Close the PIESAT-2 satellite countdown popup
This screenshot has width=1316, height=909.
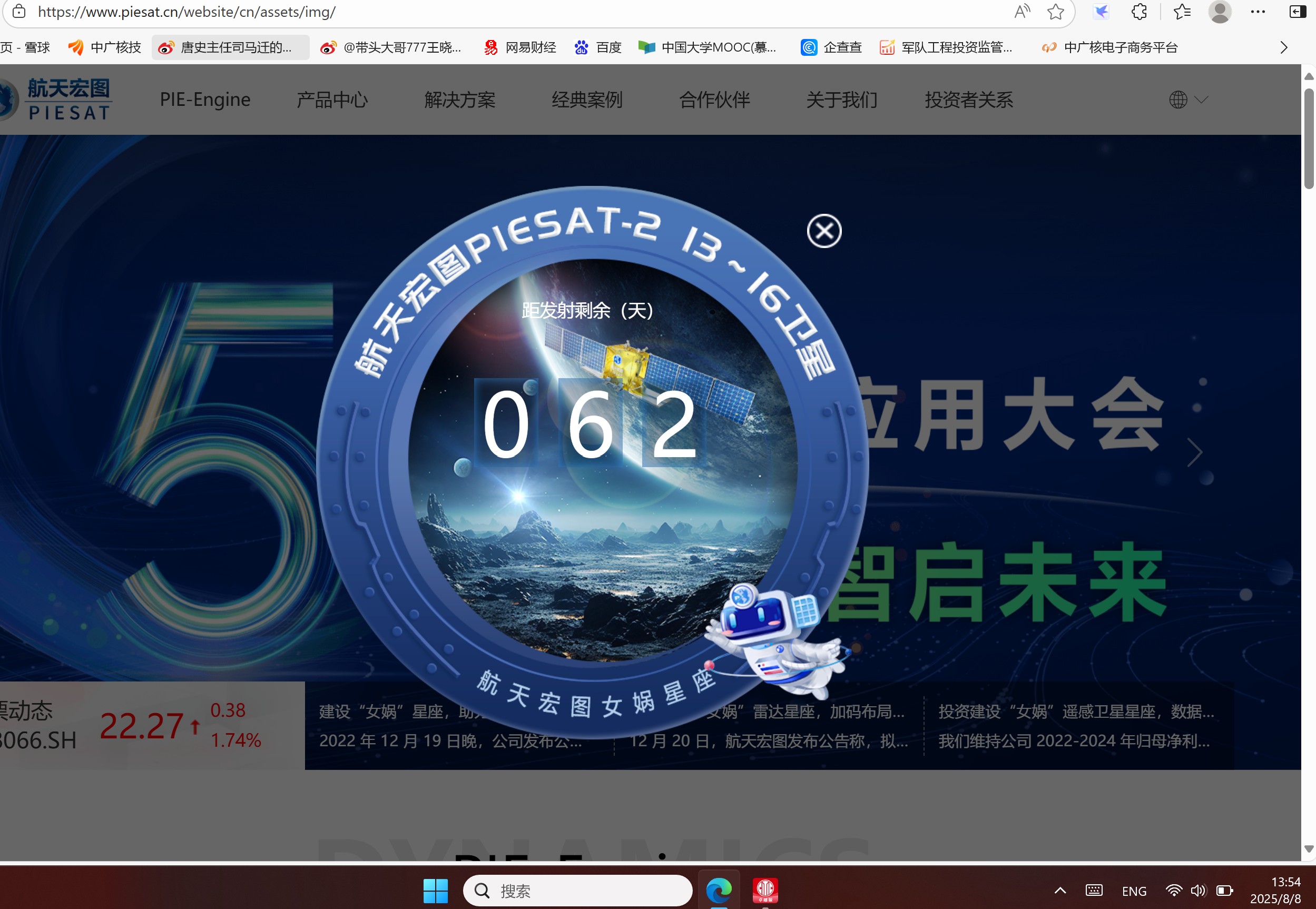coord(824,231)
